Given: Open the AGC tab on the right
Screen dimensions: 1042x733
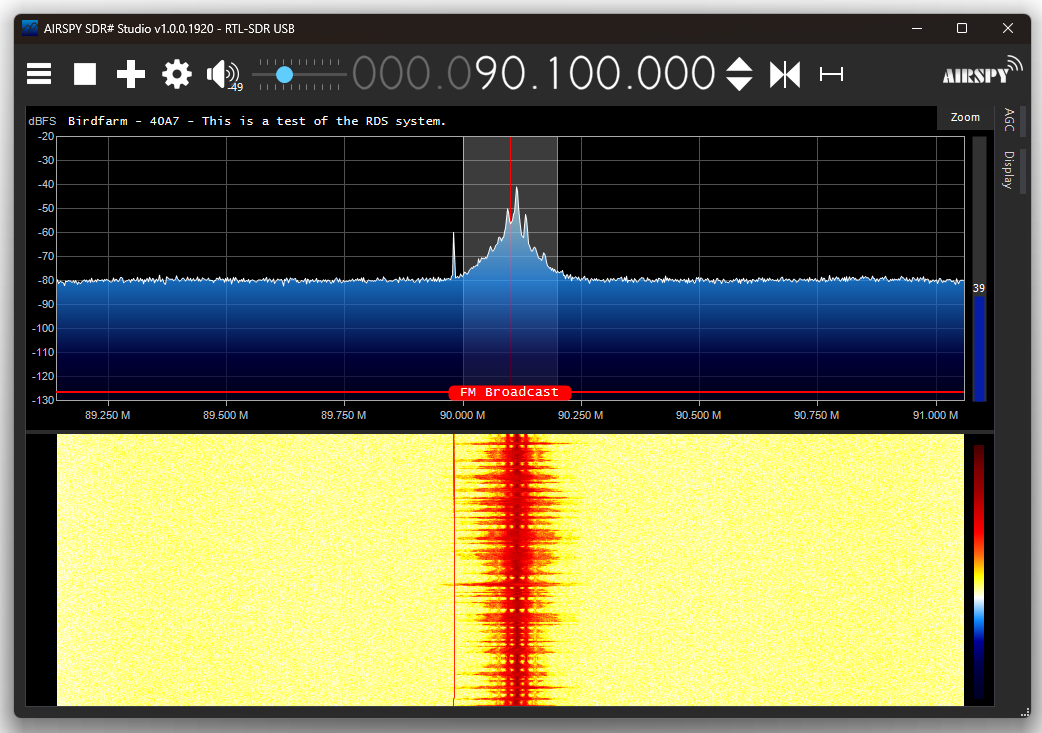Looking at the screenshot, I should tap(1009, 122).
